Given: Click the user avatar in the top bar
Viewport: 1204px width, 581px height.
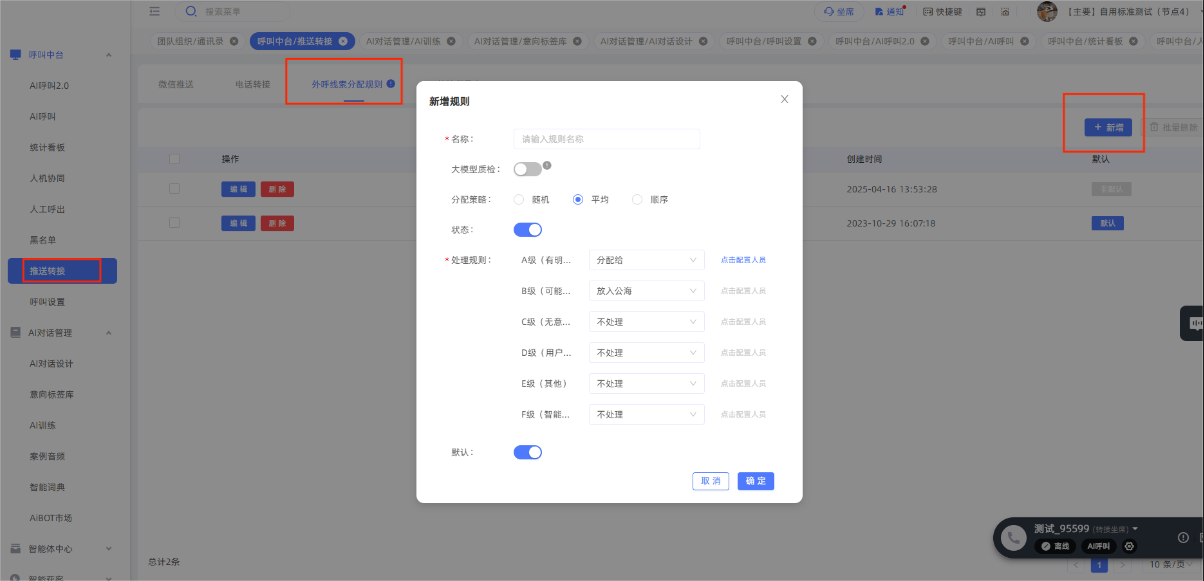Looking at the screenshot, I should (1047, 11).
